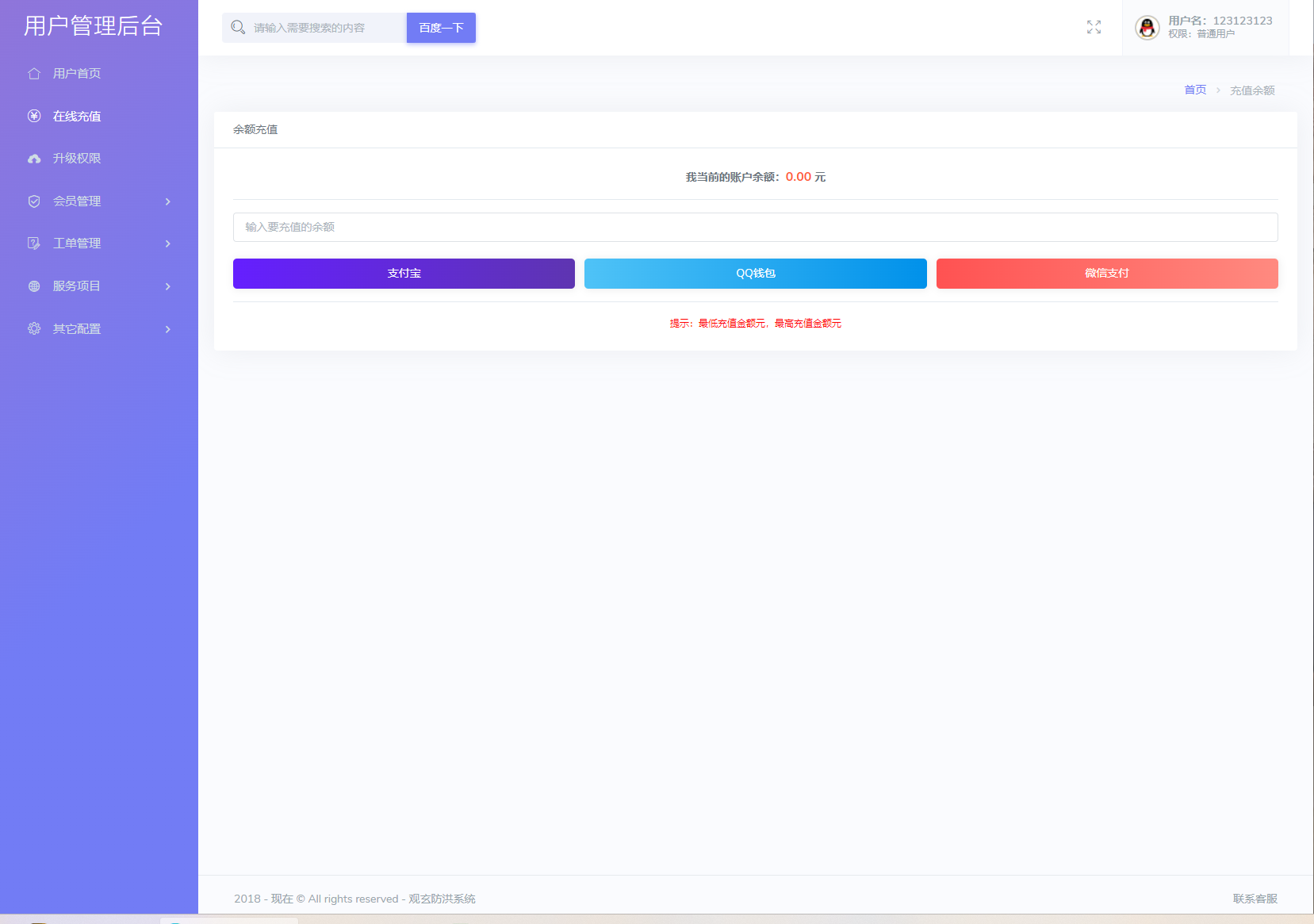Click the QQ penguin user avatar
The height and width of the screenshot is (924, 1314).
(1147, 28)
